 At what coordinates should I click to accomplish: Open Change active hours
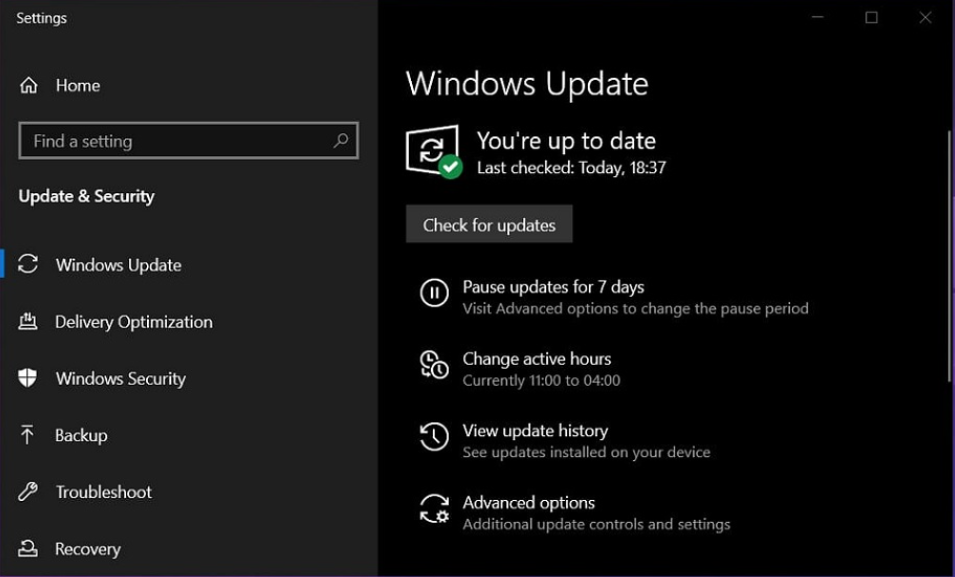pyautogui.click(x=537, y=358)
